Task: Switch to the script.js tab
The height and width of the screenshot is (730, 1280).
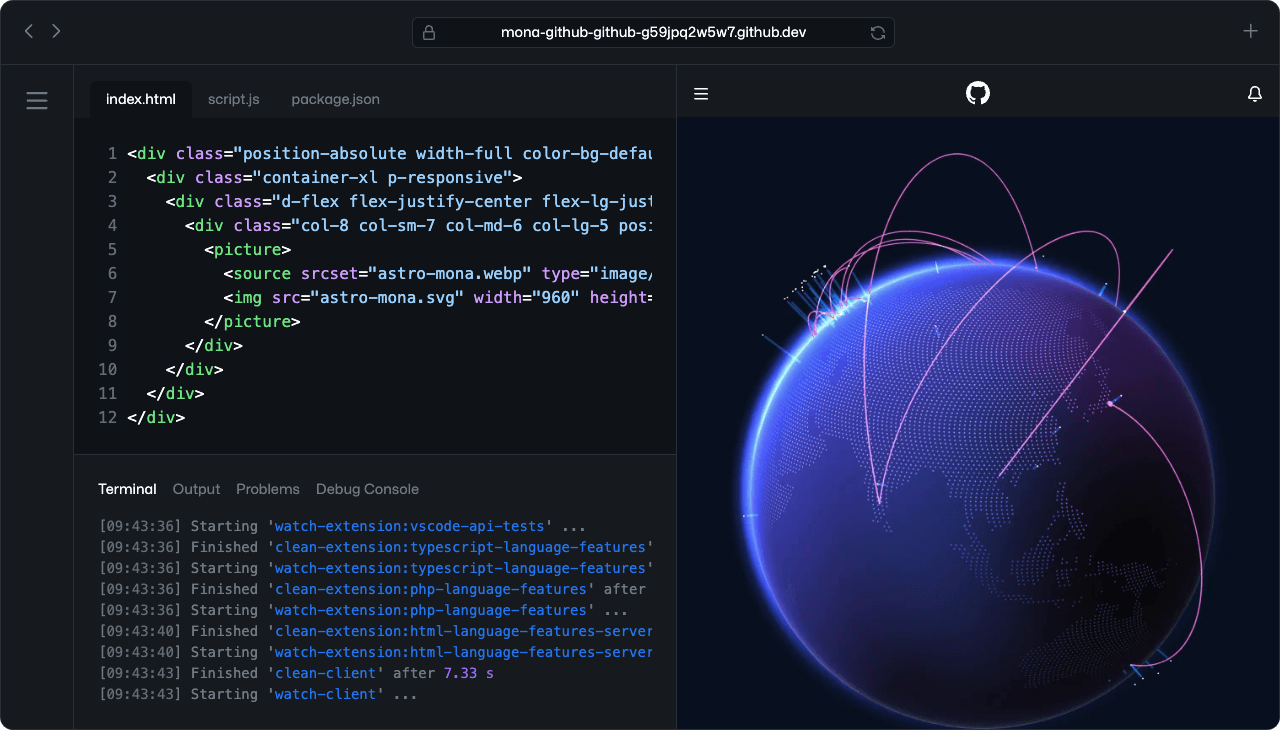Action: pyautogui.click(x=234, y=99)
